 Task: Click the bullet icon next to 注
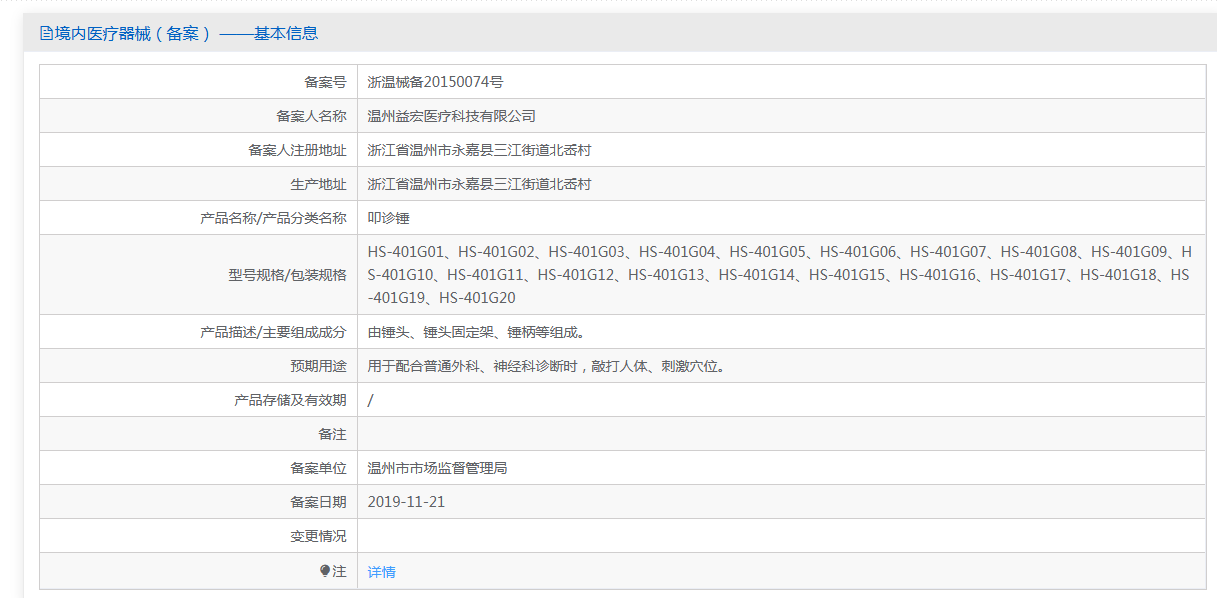pyautogui.click(x=325, y=571)
